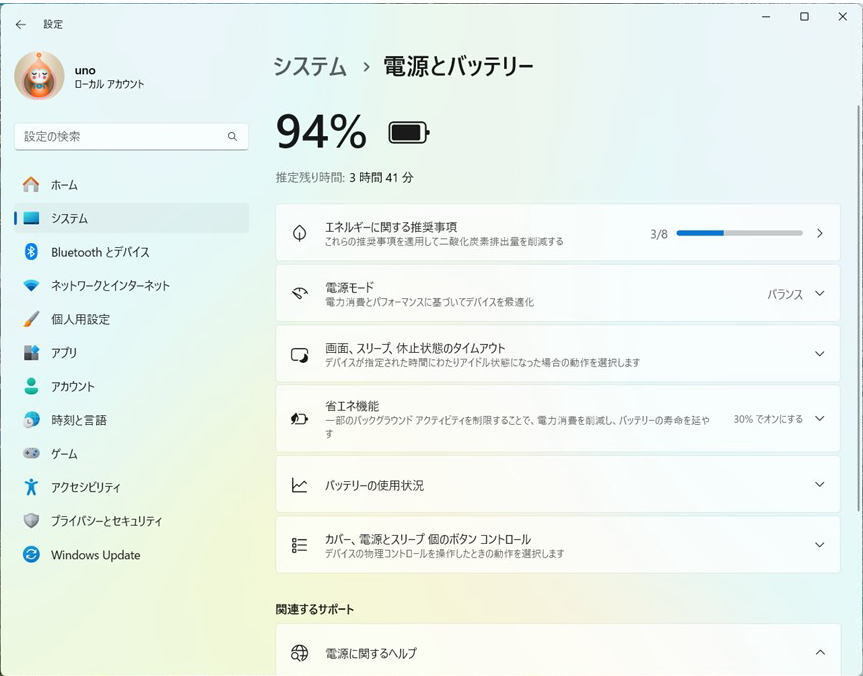This screenshot has height=676, width=863.
Task: Click the network Wi-Fi icon
Action: coord(31,286)
